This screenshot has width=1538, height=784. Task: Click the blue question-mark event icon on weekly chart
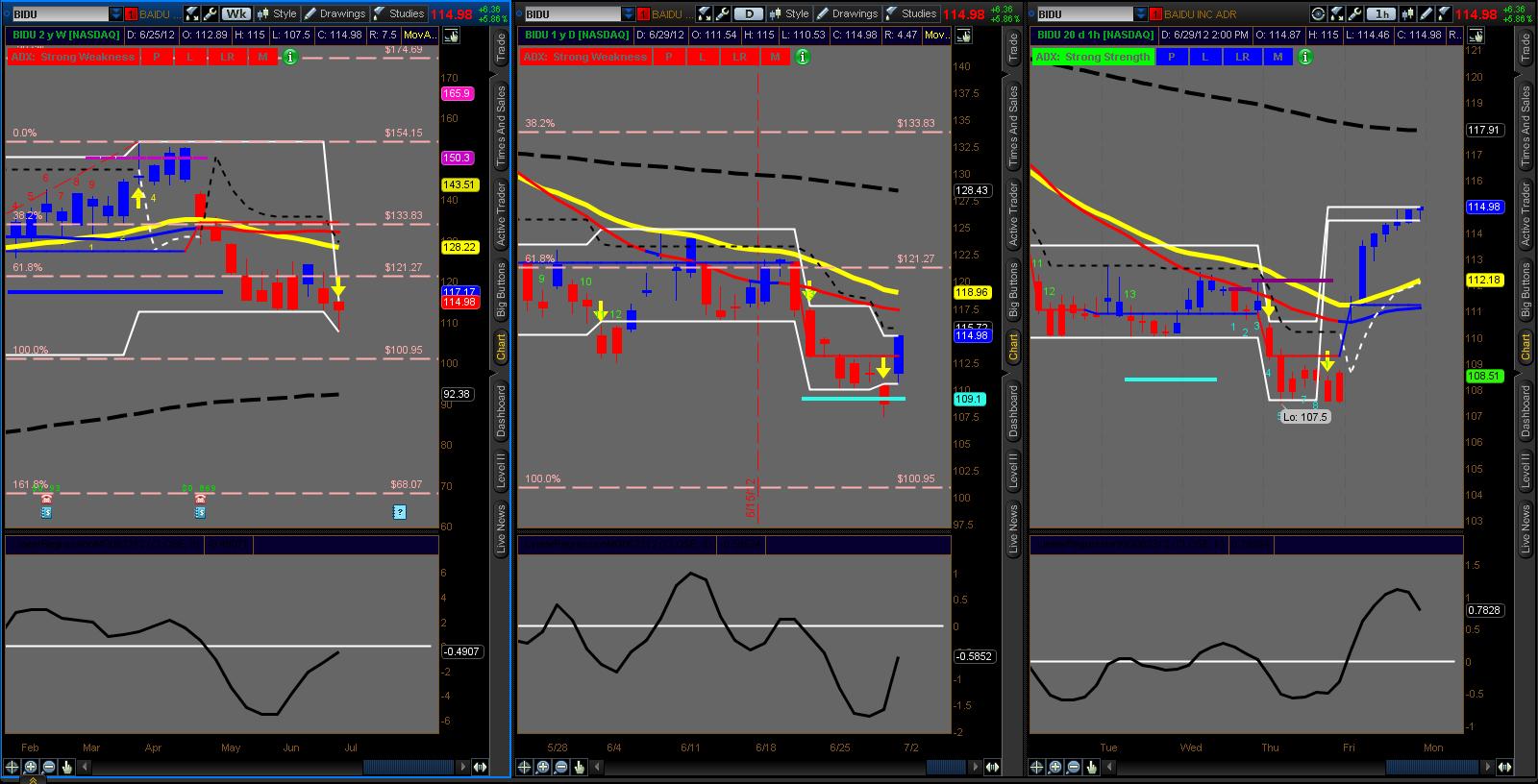pos(400,512)
